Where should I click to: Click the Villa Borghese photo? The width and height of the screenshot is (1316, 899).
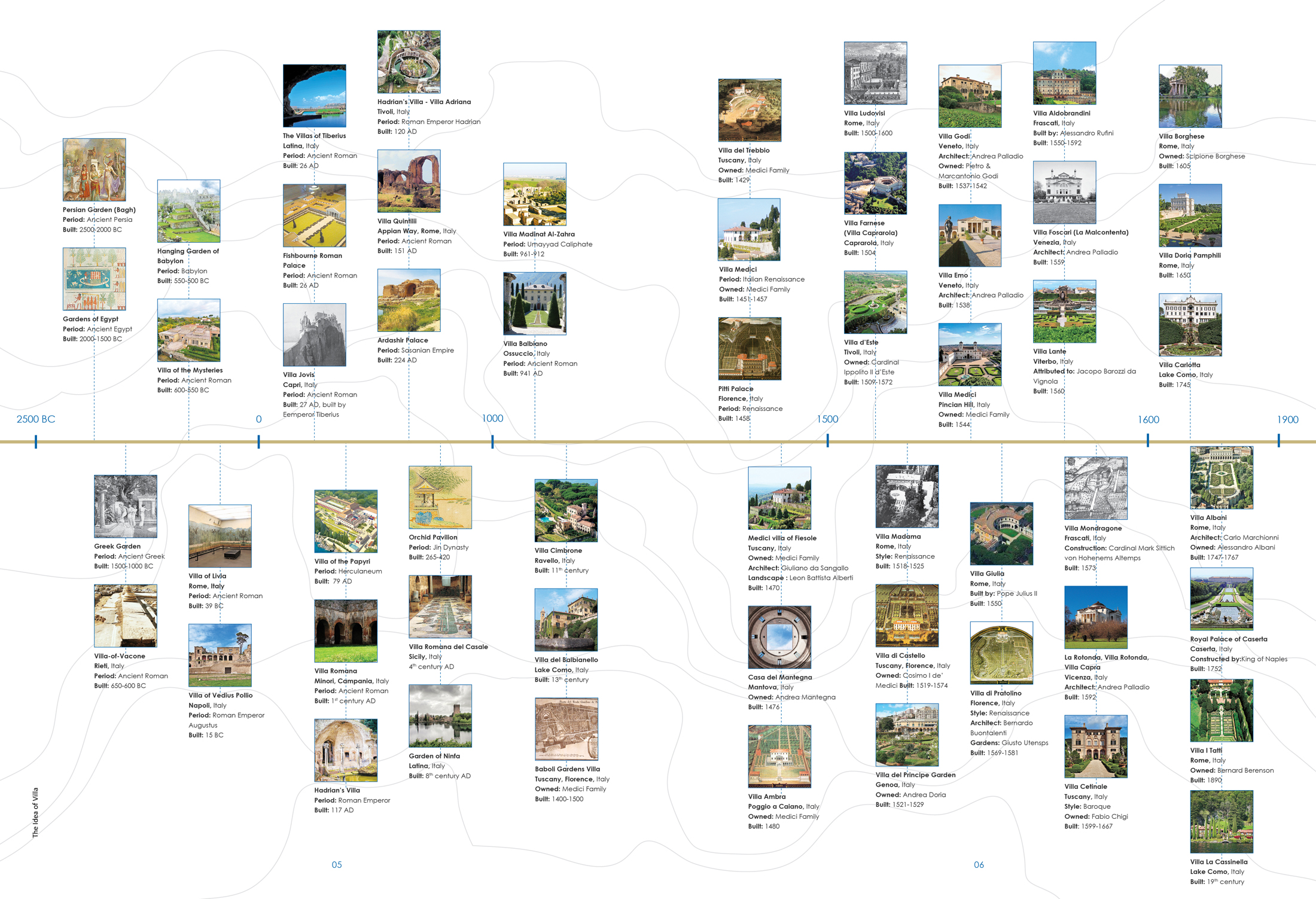1190,96
